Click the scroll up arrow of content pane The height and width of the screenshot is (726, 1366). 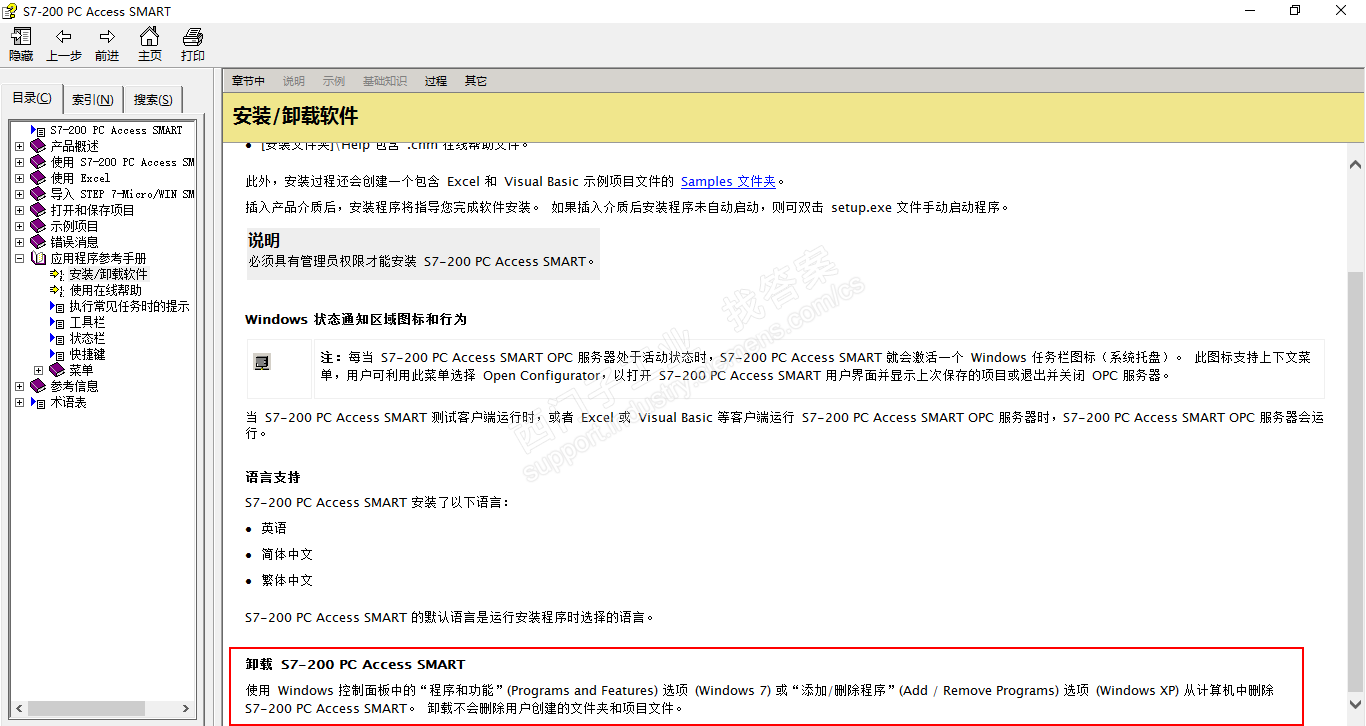coord(1356,164)
